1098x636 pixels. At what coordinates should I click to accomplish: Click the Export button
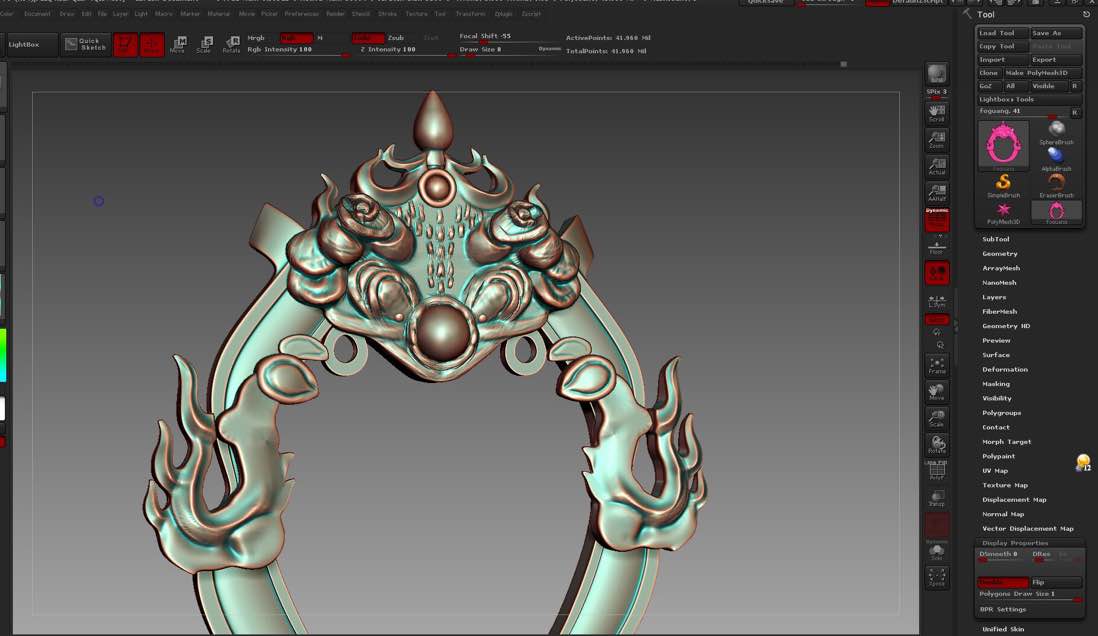(x=1056, y=60)
